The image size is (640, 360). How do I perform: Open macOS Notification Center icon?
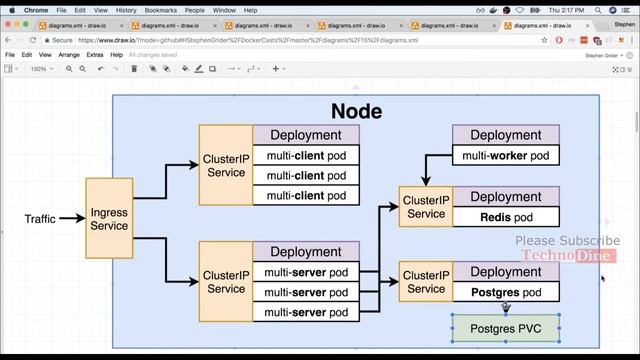coord(626,10)
